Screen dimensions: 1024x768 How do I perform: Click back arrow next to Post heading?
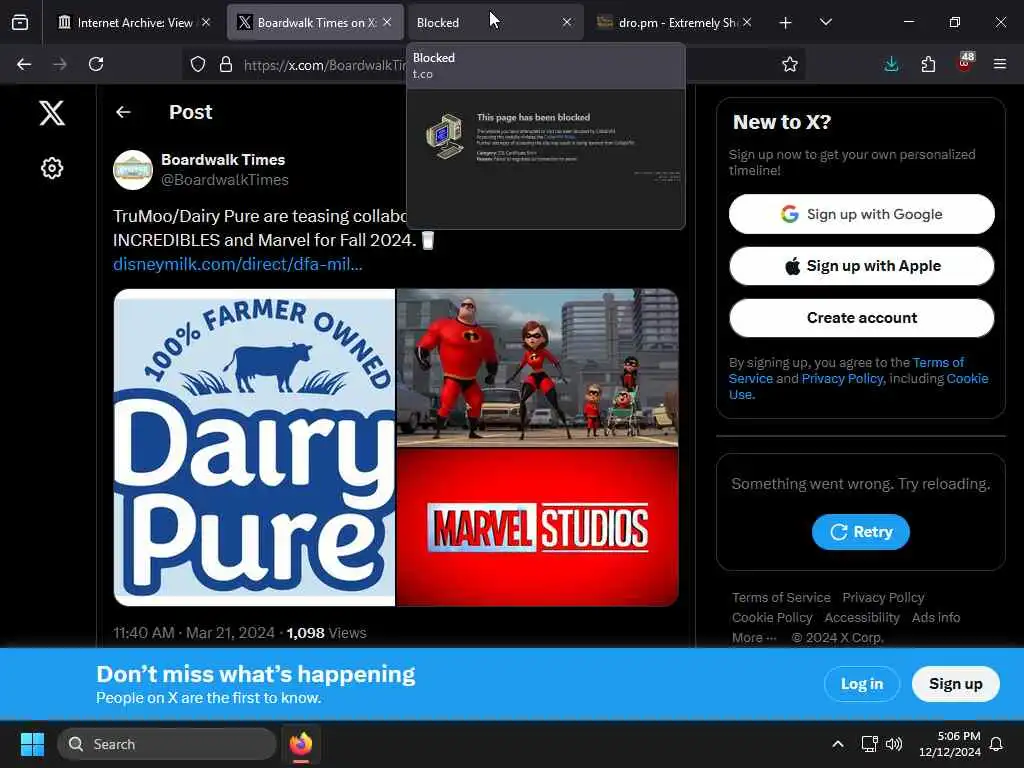pos(123,112)
